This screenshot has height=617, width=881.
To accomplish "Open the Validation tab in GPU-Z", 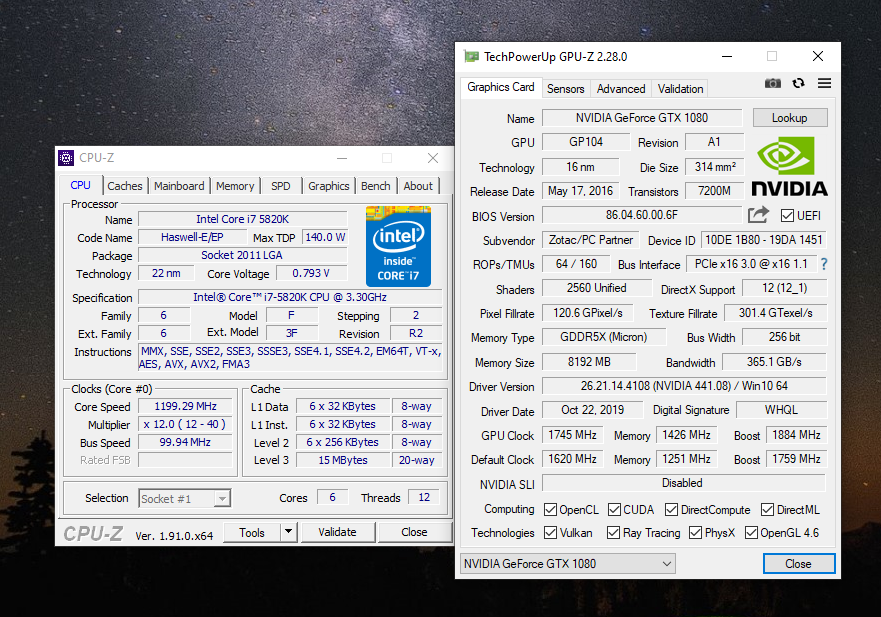I will (680, 89).
